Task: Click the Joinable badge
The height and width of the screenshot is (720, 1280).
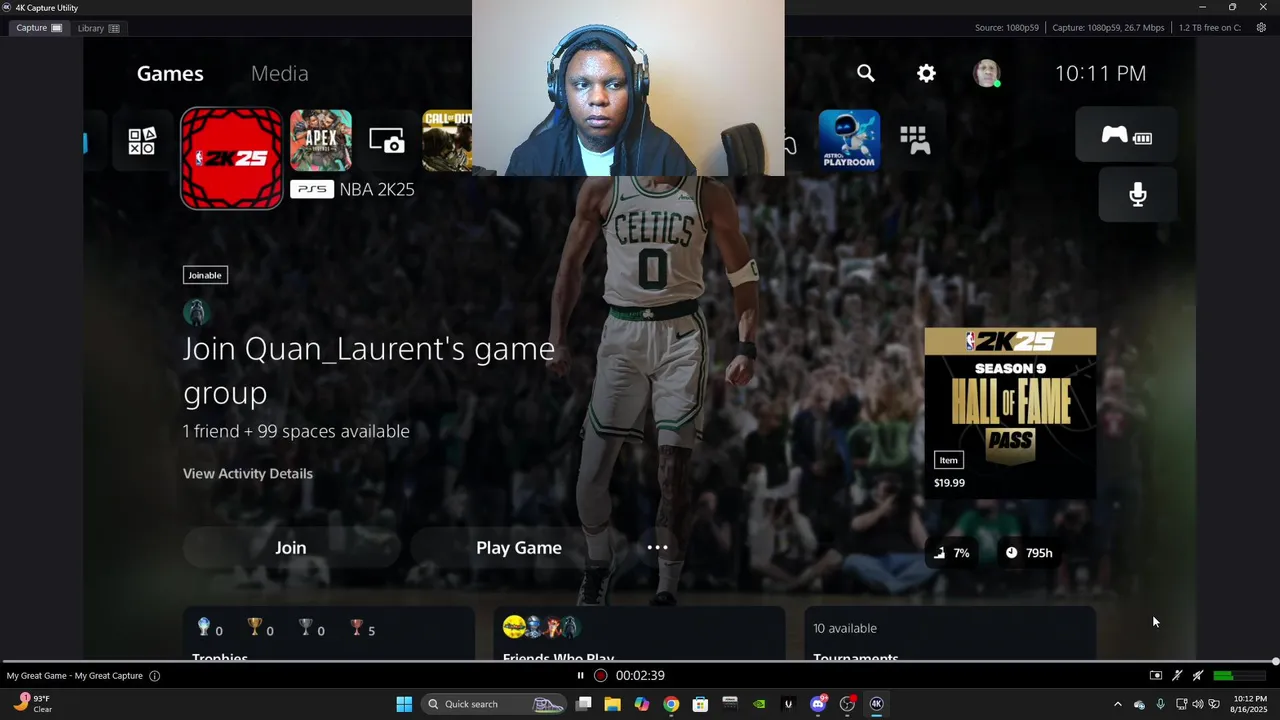Action: click(x=205, y=275)
